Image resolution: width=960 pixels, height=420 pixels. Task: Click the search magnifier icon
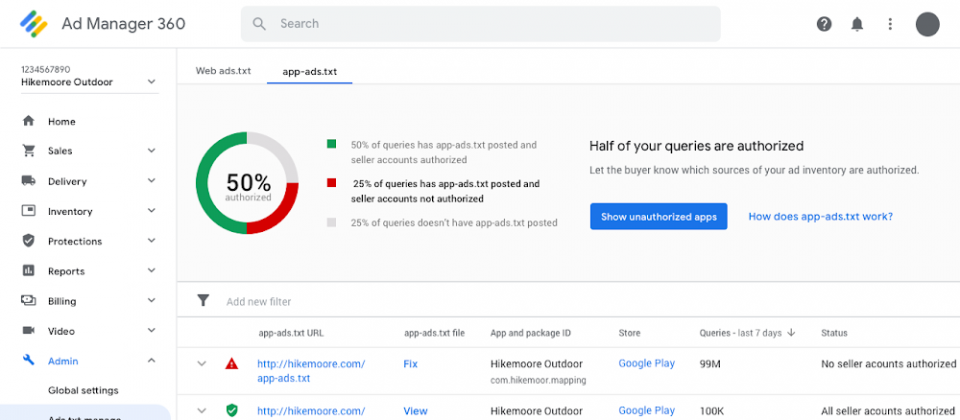pyautogui.click(x=259, y=24)
